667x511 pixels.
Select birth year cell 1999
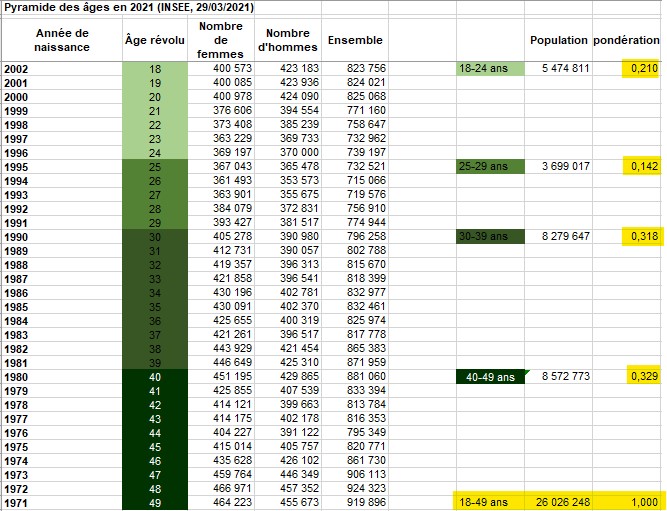[62, 111]
